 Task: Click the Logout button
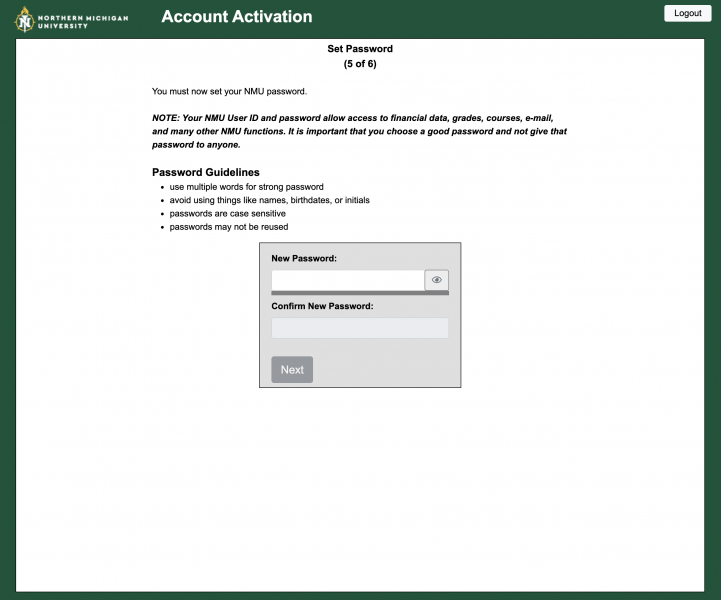pyautogui.click(x=687, y=13)
